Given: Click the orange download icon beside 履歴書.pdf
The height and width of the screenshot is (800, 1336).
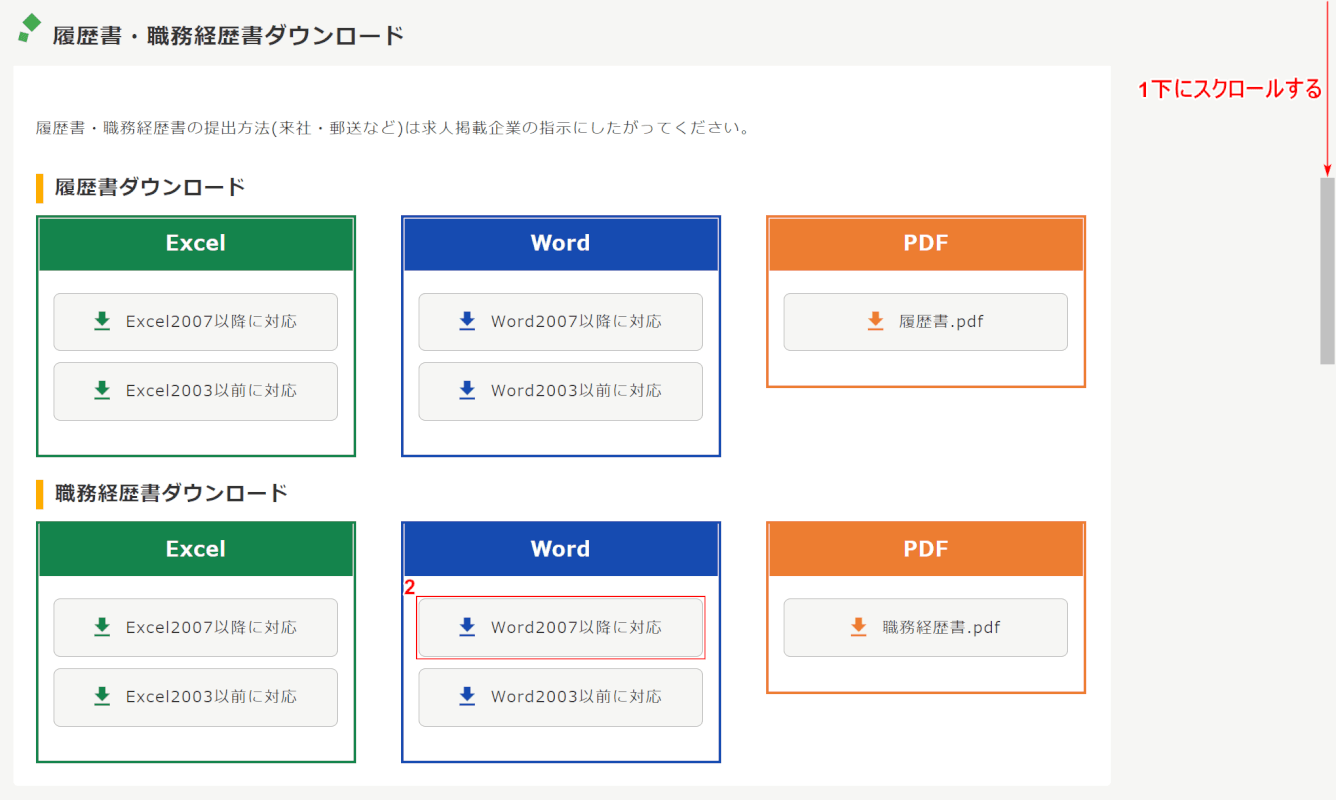Looking at the screenshot, I should [875, 321].
